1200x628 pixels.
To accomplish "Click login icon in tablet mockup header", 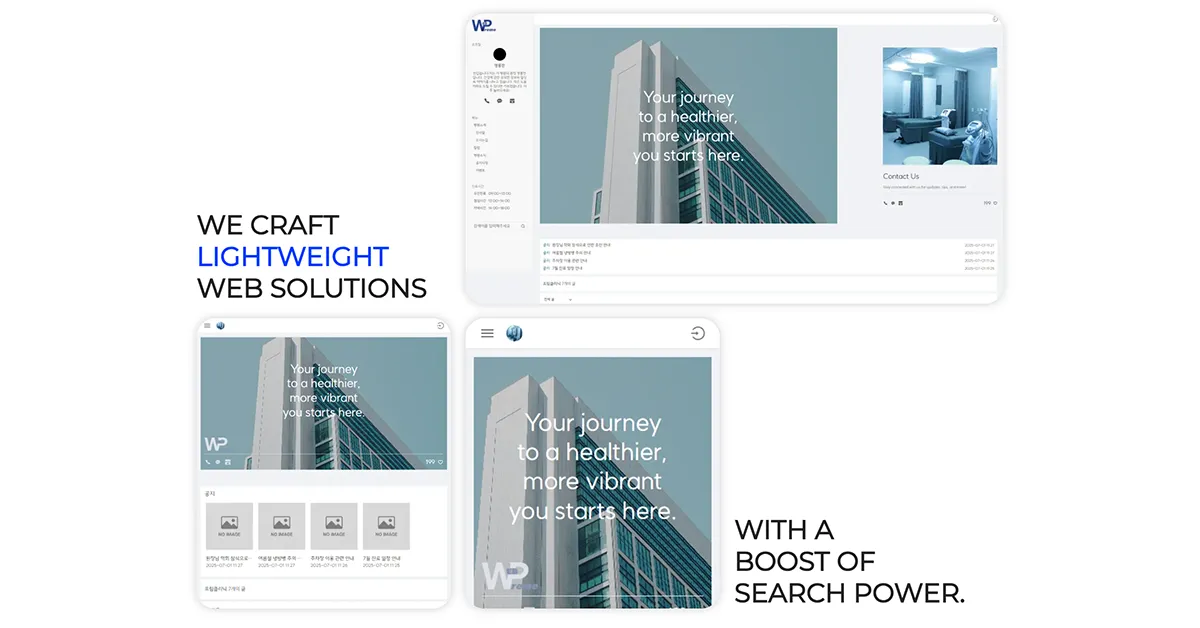I will (441, 325).
